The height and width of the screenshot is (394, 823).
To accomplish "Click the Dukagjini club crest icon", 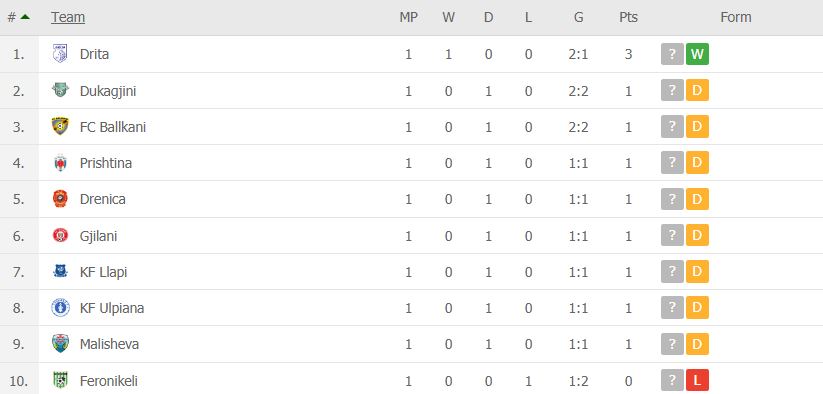I will [60, 90].
